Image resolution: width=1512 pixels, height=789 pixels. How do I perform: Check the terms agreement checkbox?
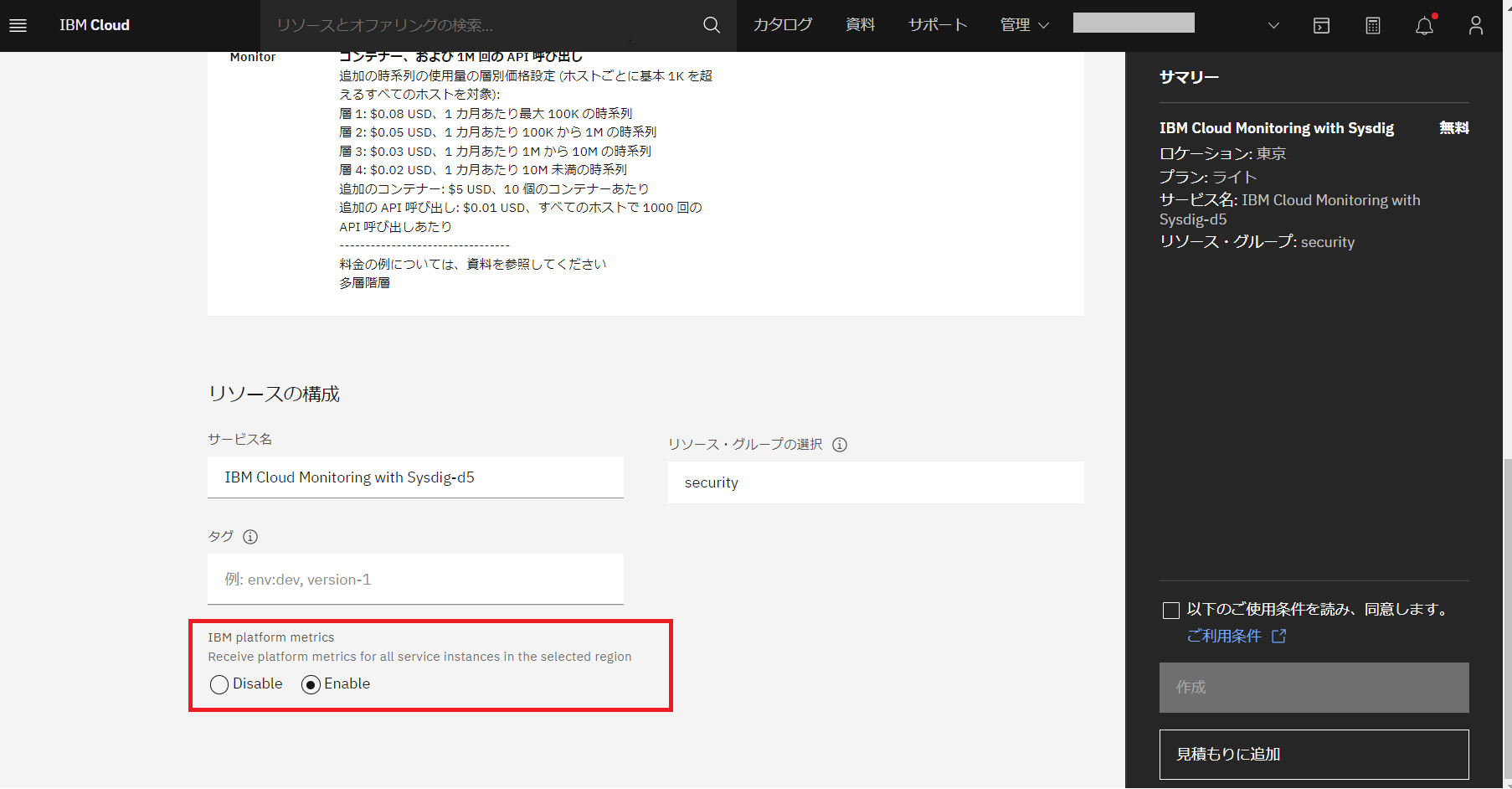(x=1171, y=611)
